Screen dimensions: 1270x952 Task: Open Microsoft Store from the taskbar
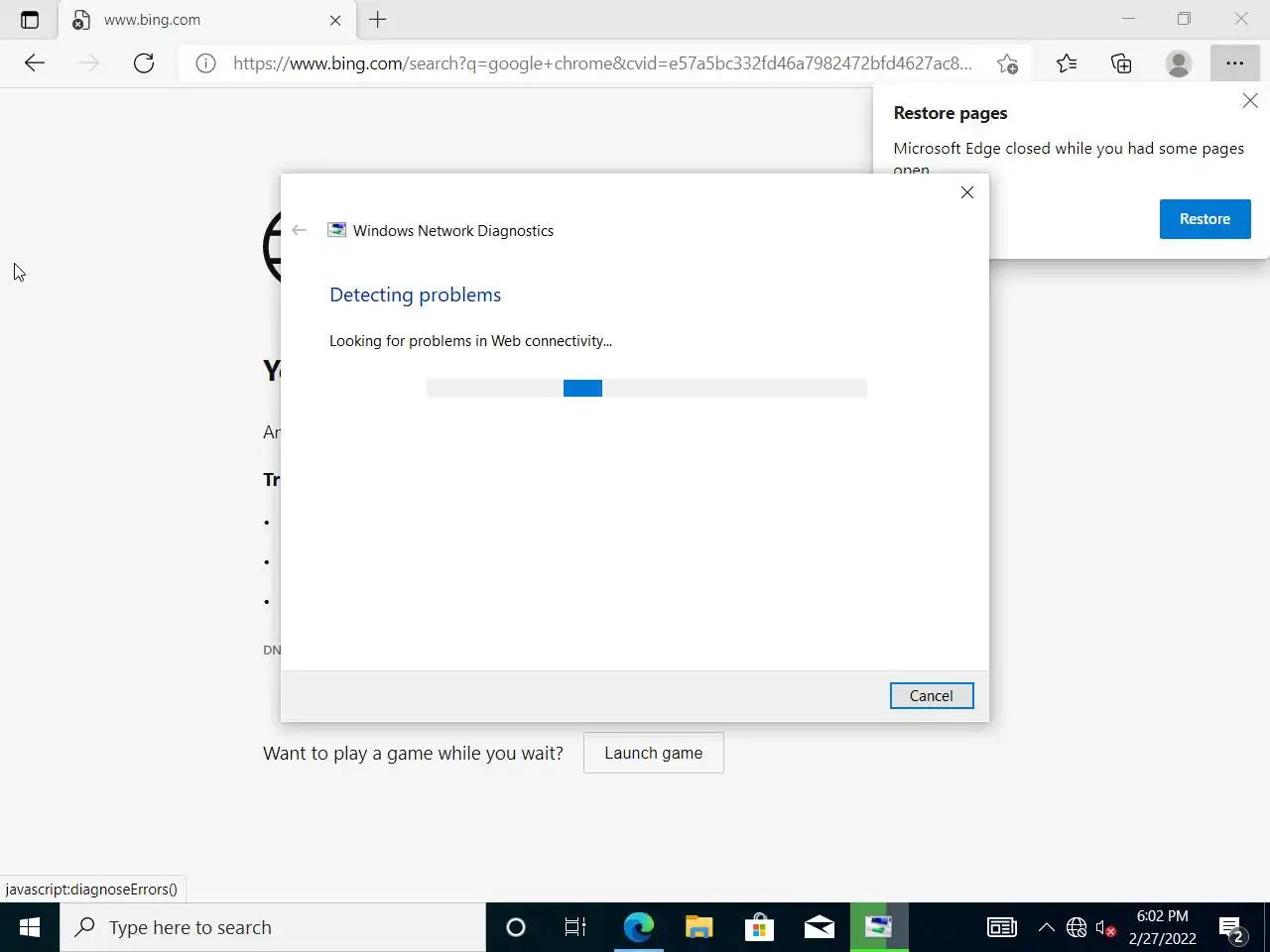(759, 927)
